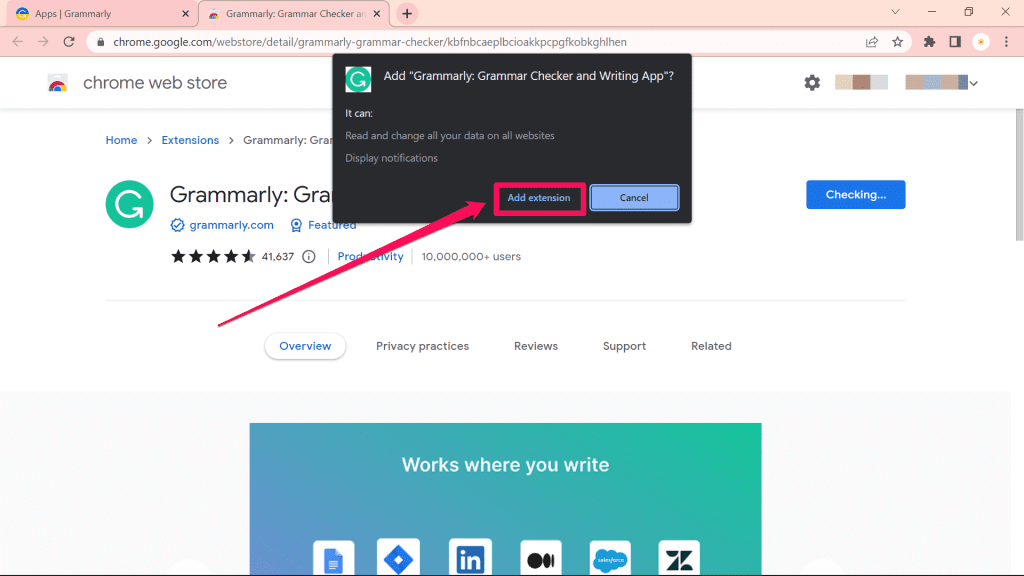
Task: Expand the account theme dropdown arrow
Action: pyautogui.click(x=973, y=83)
